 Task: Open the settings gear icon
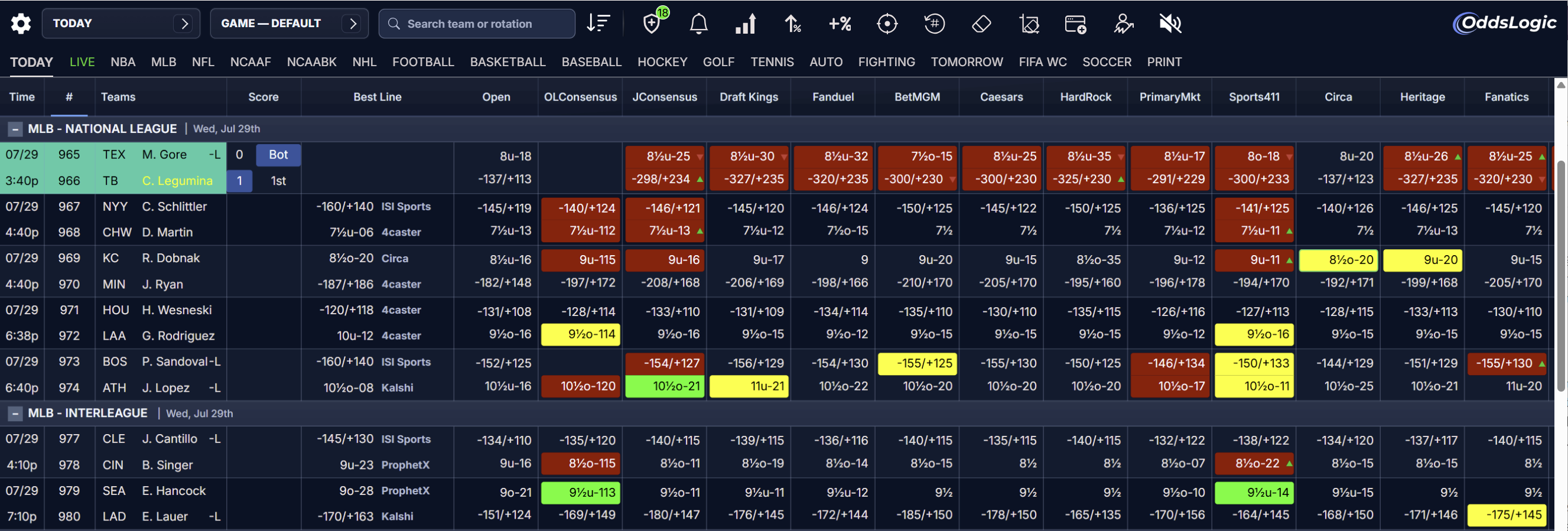pyautogui.click(x=21, y=24)
